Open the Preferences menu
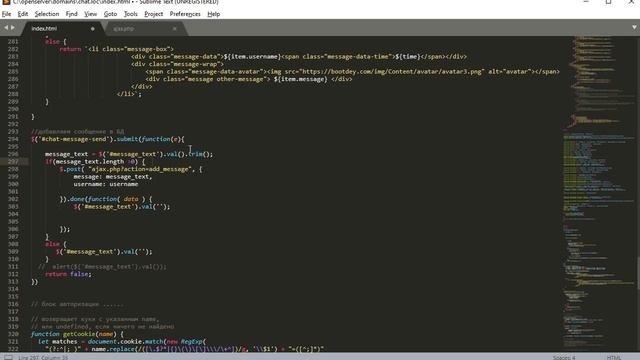 point(185,14)
